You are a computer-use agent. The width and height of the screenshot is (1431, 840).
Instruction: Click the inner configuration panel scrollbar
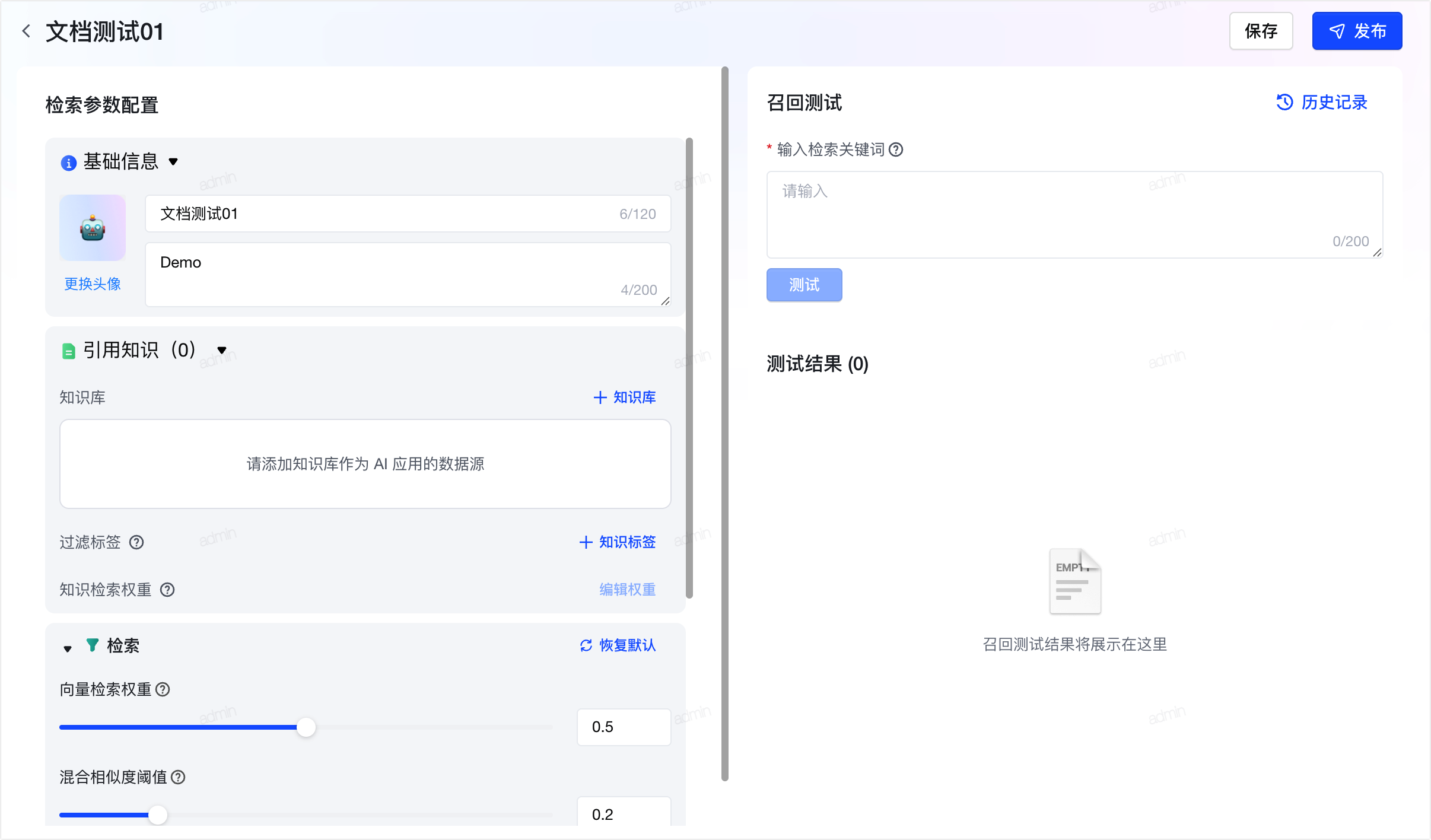689,368
